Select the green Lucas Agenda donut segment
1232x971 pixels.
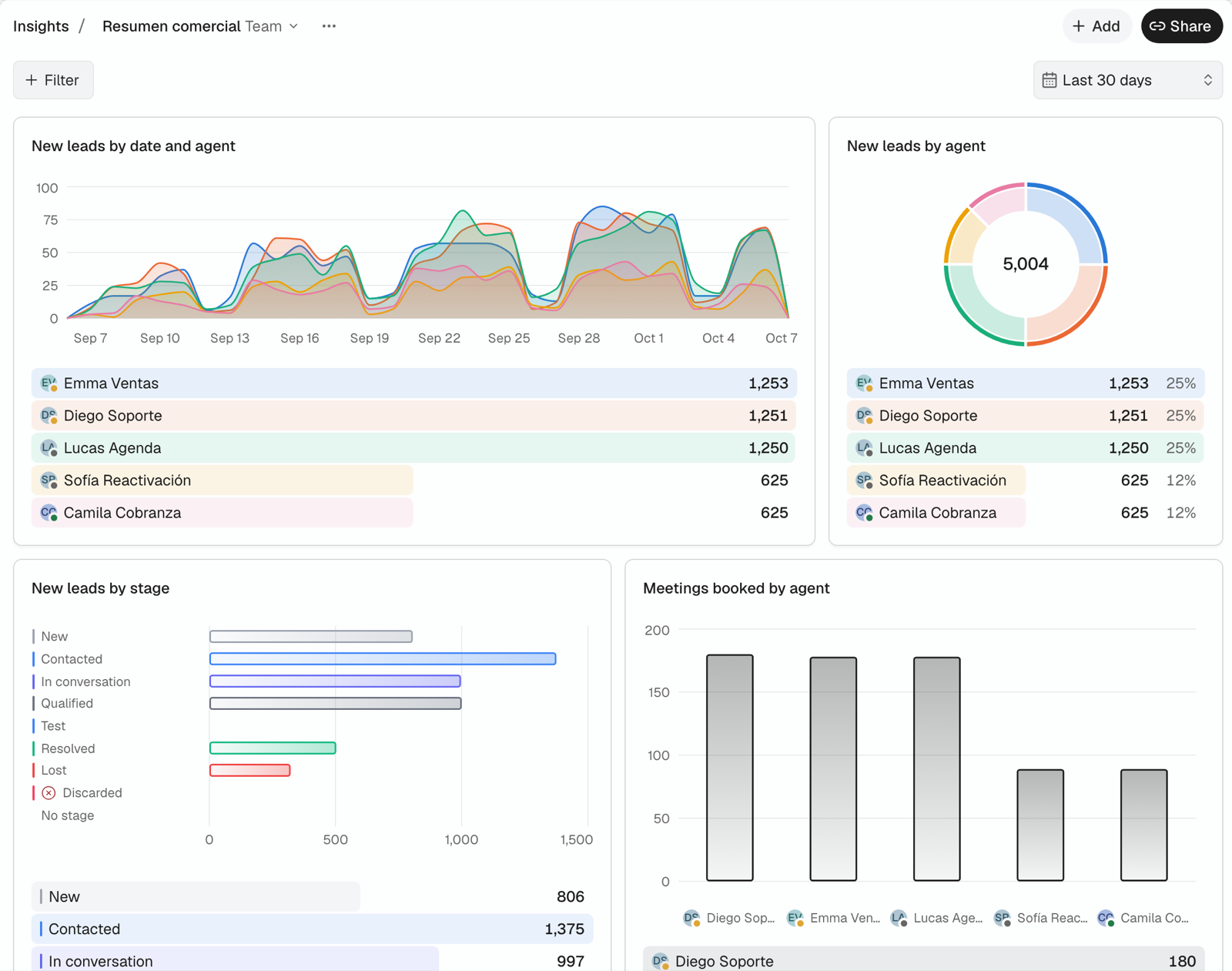(x=978, y=312)
